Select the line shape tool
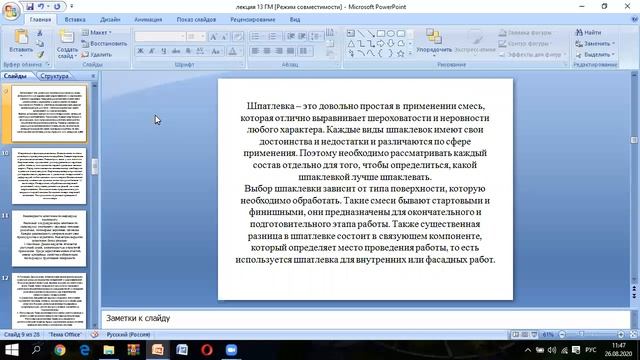This screenshot has width=640, height=360. click(361, 33)
